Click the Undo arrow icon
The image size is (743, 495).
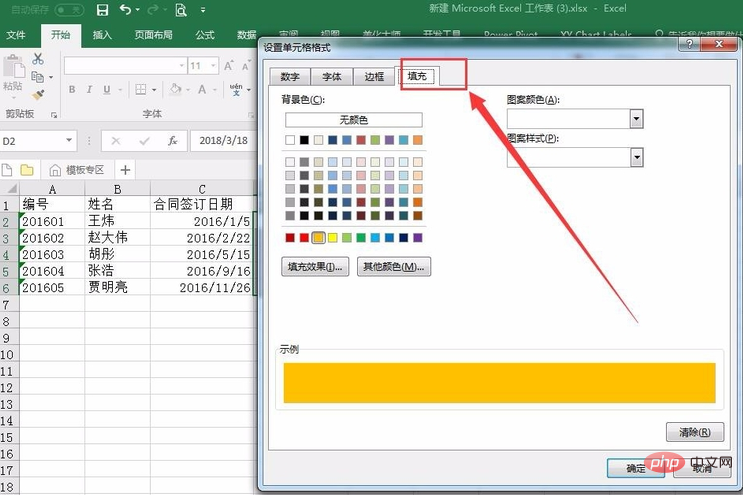click(125, 9)
